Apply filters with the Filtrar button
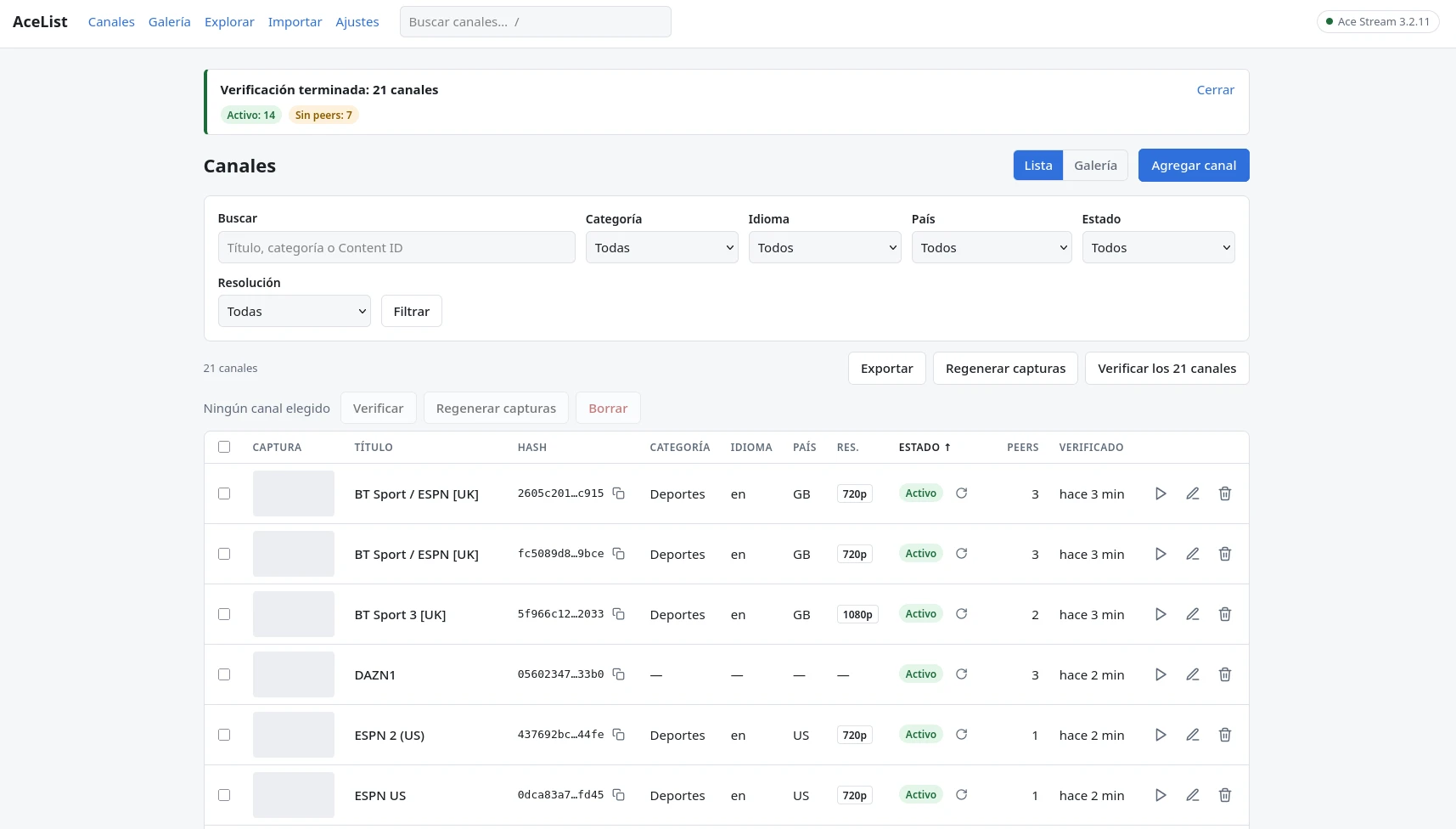Viewport: 1456px width, 829px height. pyautogui.click(x=412, y=311)
